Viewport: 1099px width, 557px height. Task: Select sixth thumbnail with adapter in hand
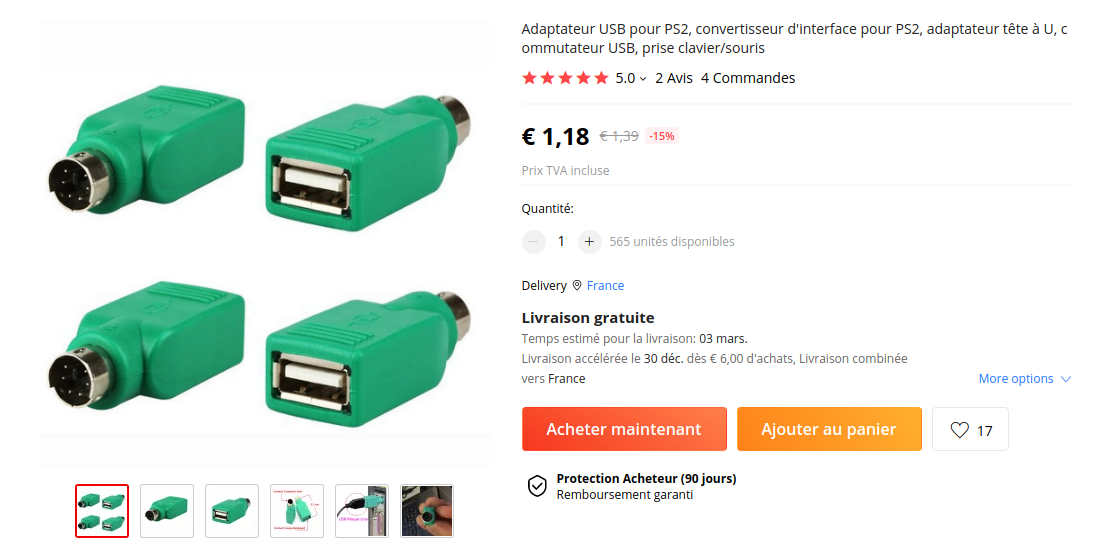(427, 511)
